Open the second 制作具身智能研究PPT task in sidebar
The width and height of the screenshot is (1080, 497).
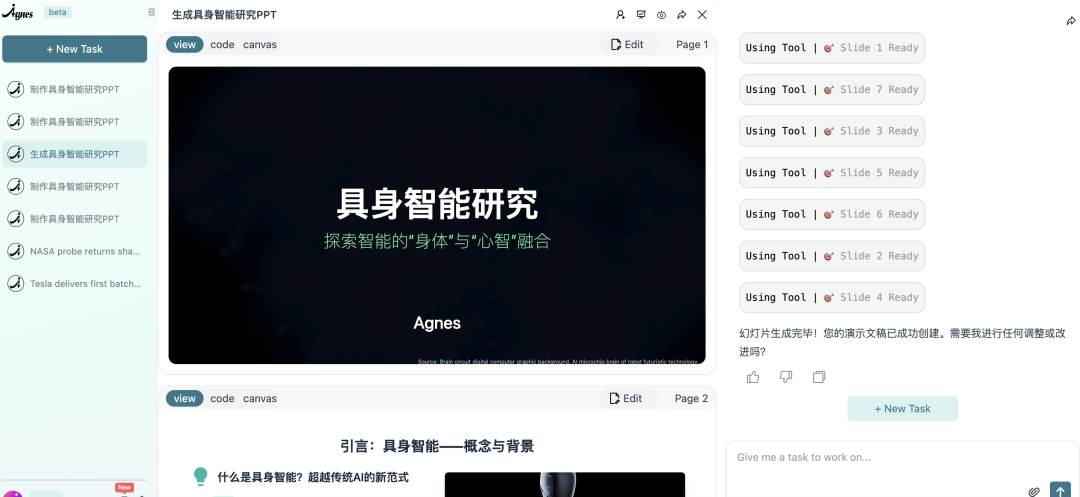pos(74,122)
